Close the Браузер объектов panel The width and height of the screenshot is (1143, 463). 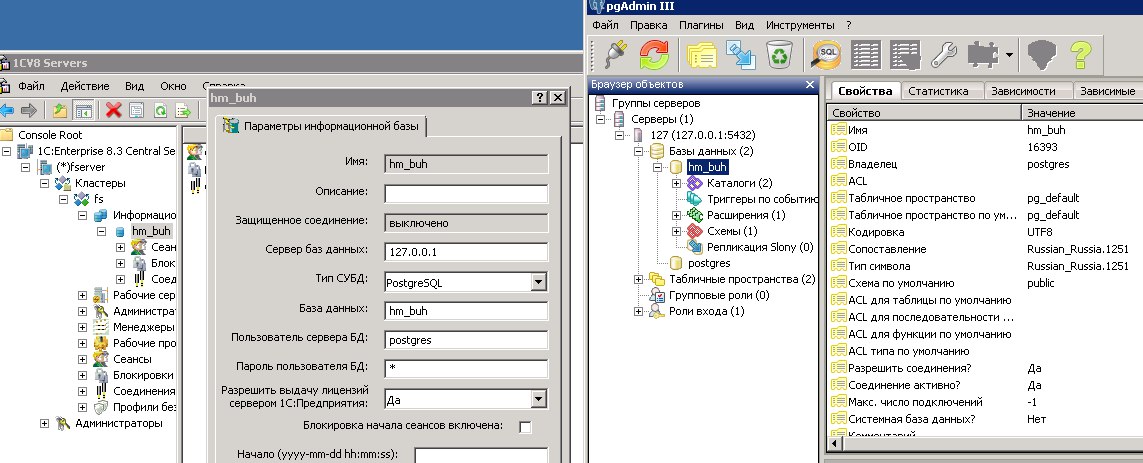(x=809, y=85)
